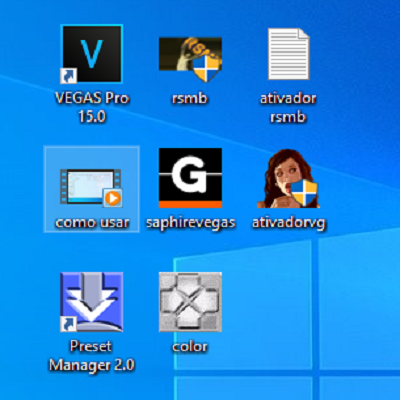This screenshot has width=400, height=400.
Task: Click the "ativadorvg" file name label
Action: 289,223
